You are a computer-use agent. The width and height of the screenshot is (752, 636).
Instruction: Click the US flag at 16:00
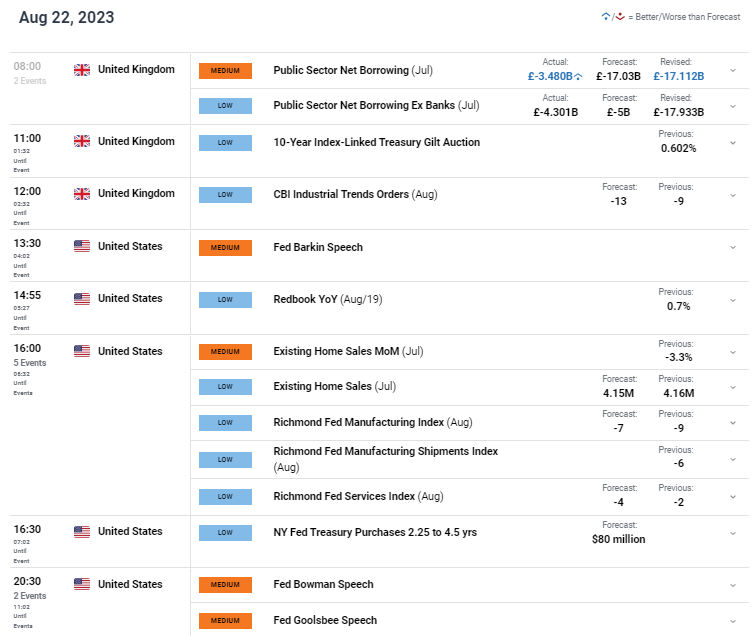pyautogui.click(x=82, y=351)
